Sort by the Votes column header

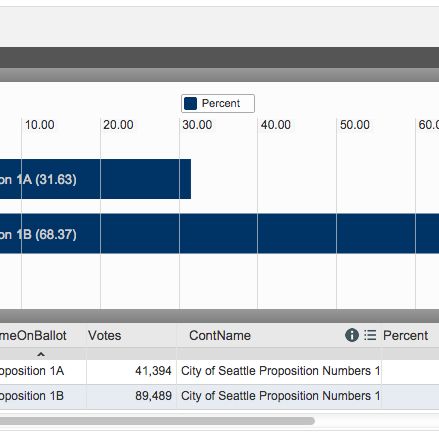(x=104, y=335)
